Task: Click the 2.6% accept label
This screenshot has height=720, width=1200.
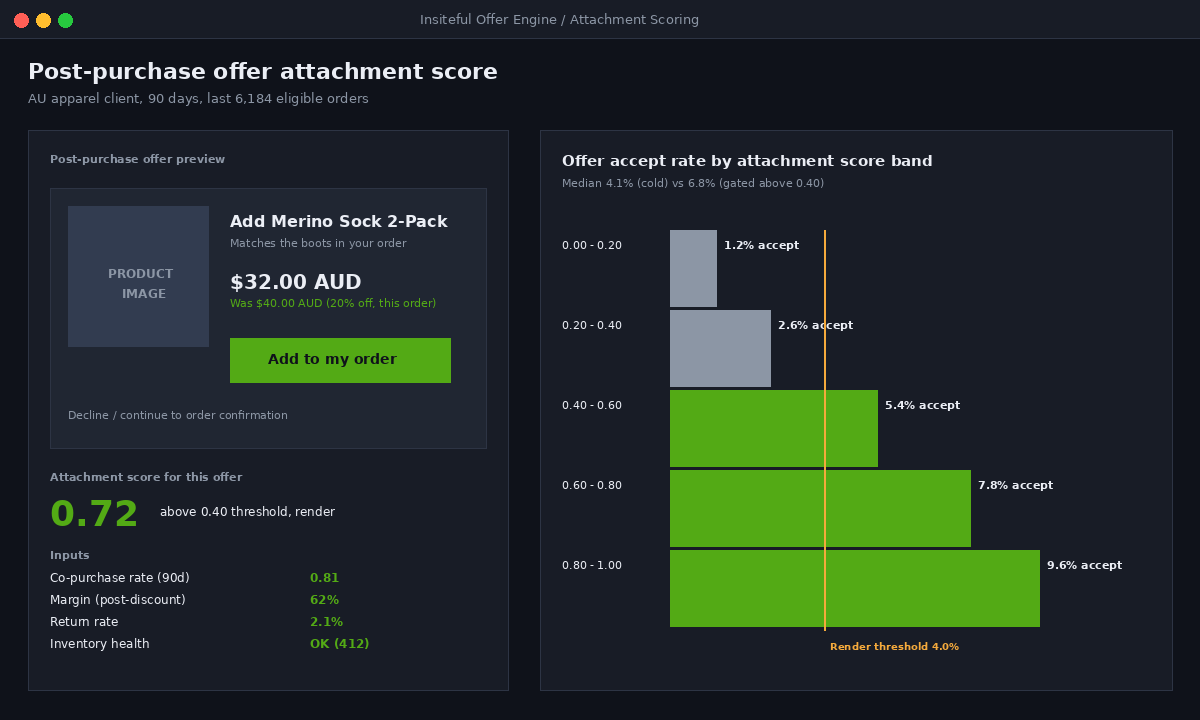Action: (x=815, y=325)
